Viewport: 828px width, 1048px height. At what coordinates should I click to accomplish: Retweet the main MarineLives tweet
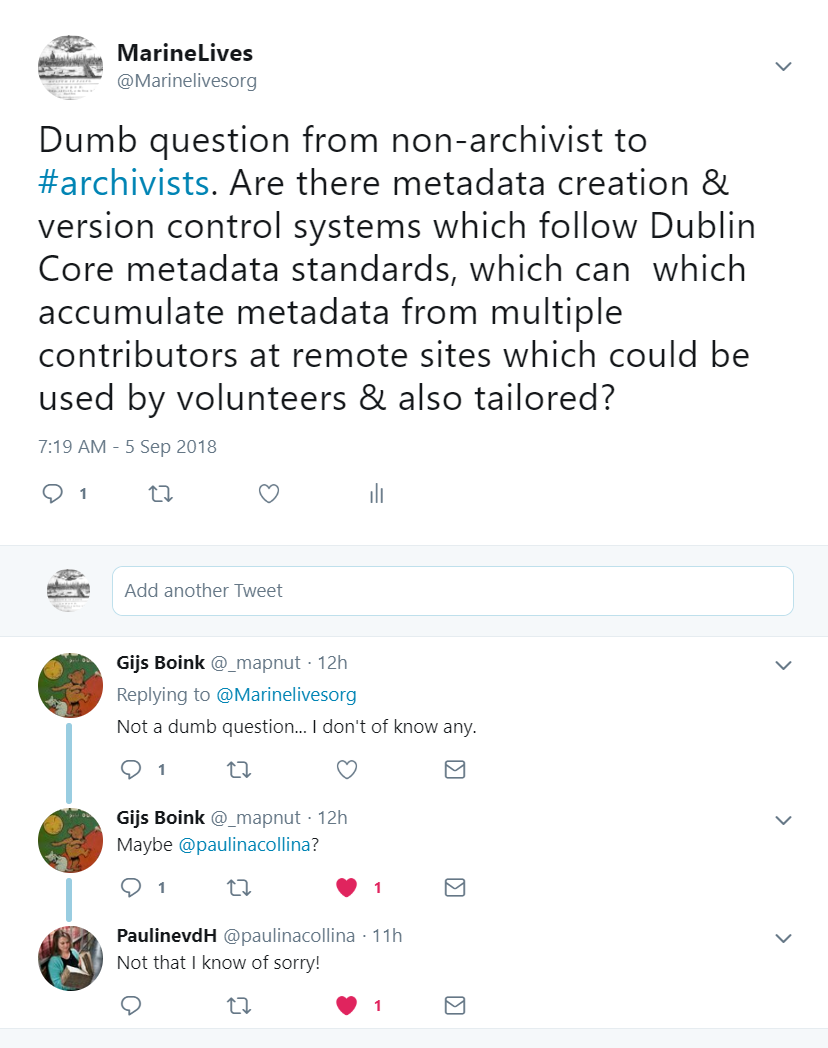(x=160, y=493)
